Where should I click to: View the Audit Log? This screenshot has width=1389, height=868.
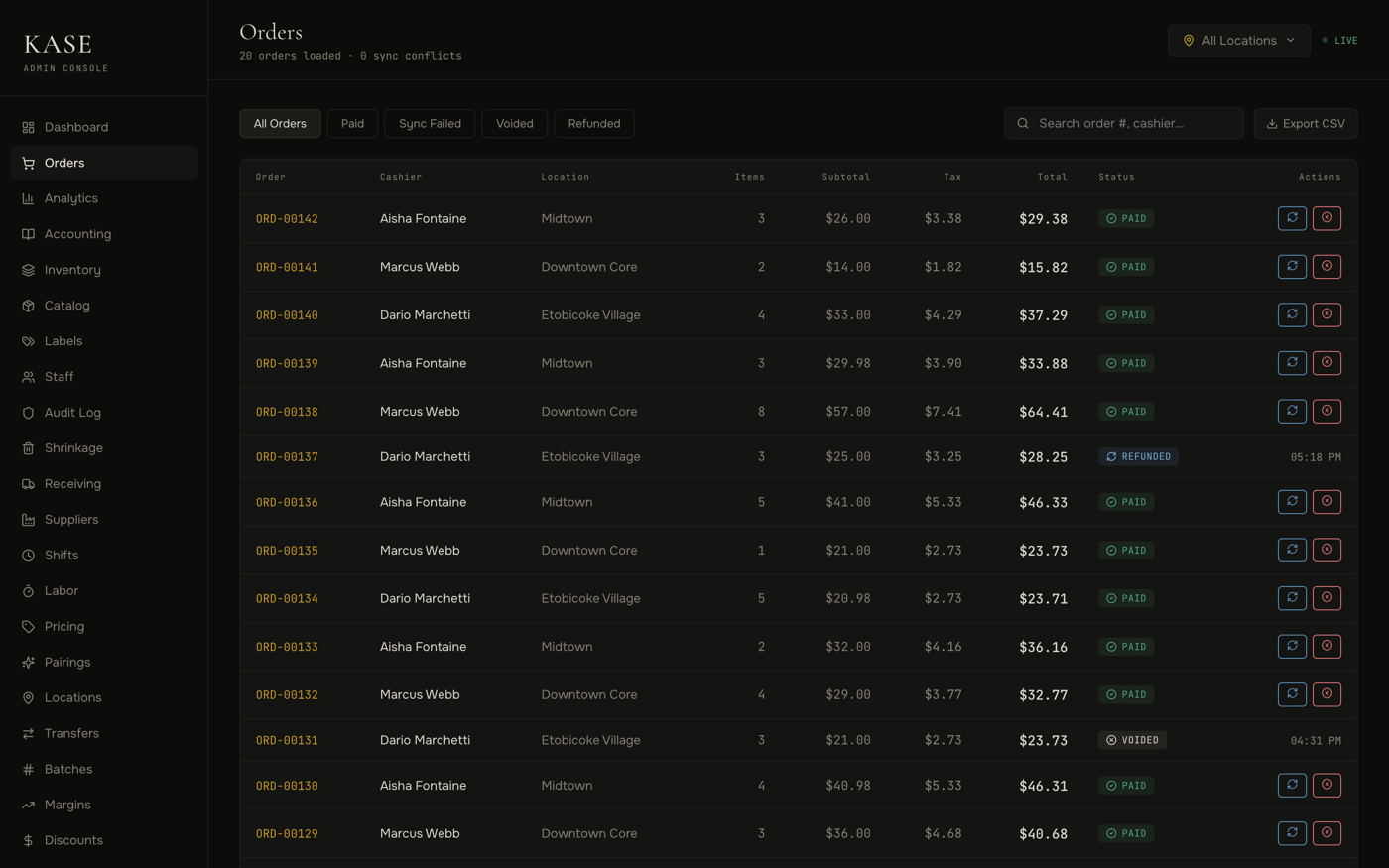point(103,413)
